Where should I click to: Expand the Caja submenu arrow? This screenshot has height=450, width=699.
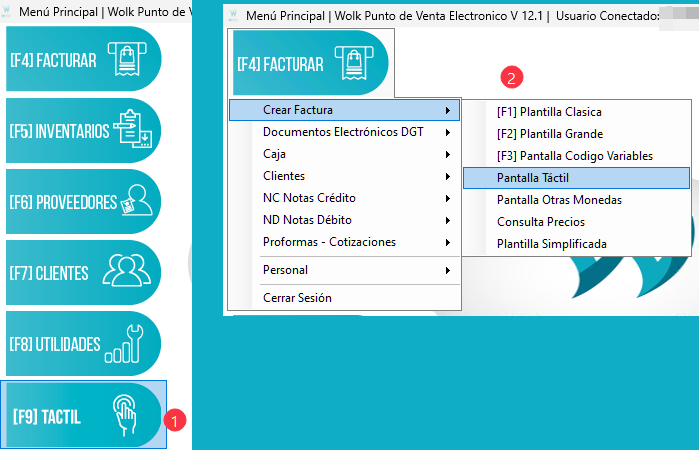[x=447, y=154]
